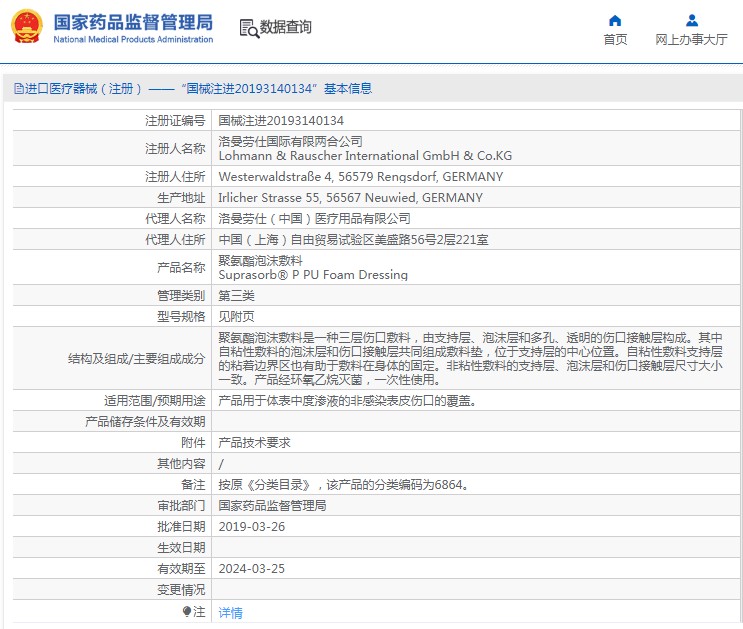Click the 数据查询 heading
This screenshot has height=629, width=743.
click(x=285, y=27)
